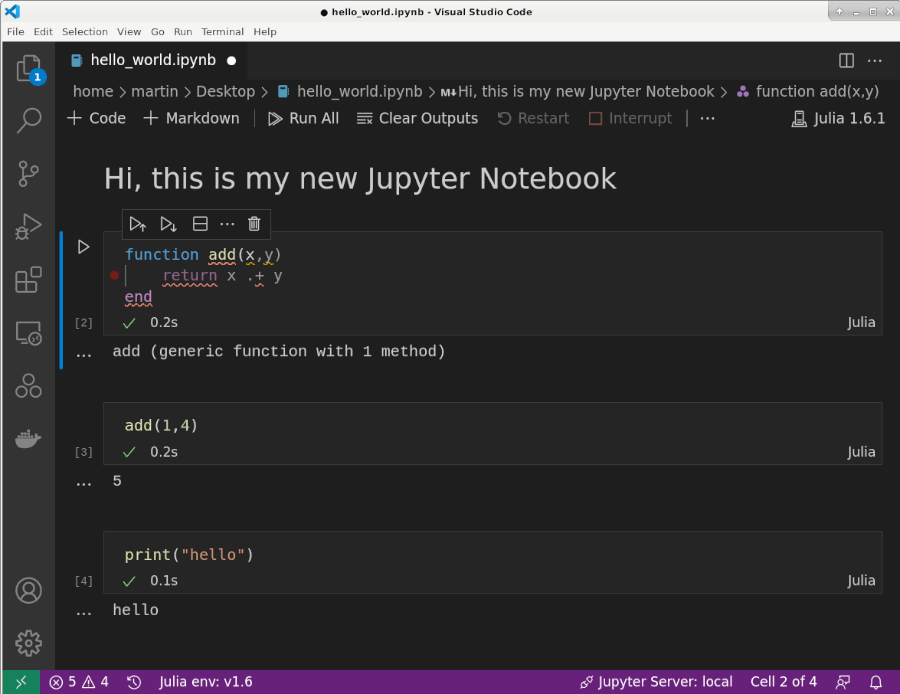Open the Docker view in activity bar
Screen dimensions: 900x694
point(29,439)
